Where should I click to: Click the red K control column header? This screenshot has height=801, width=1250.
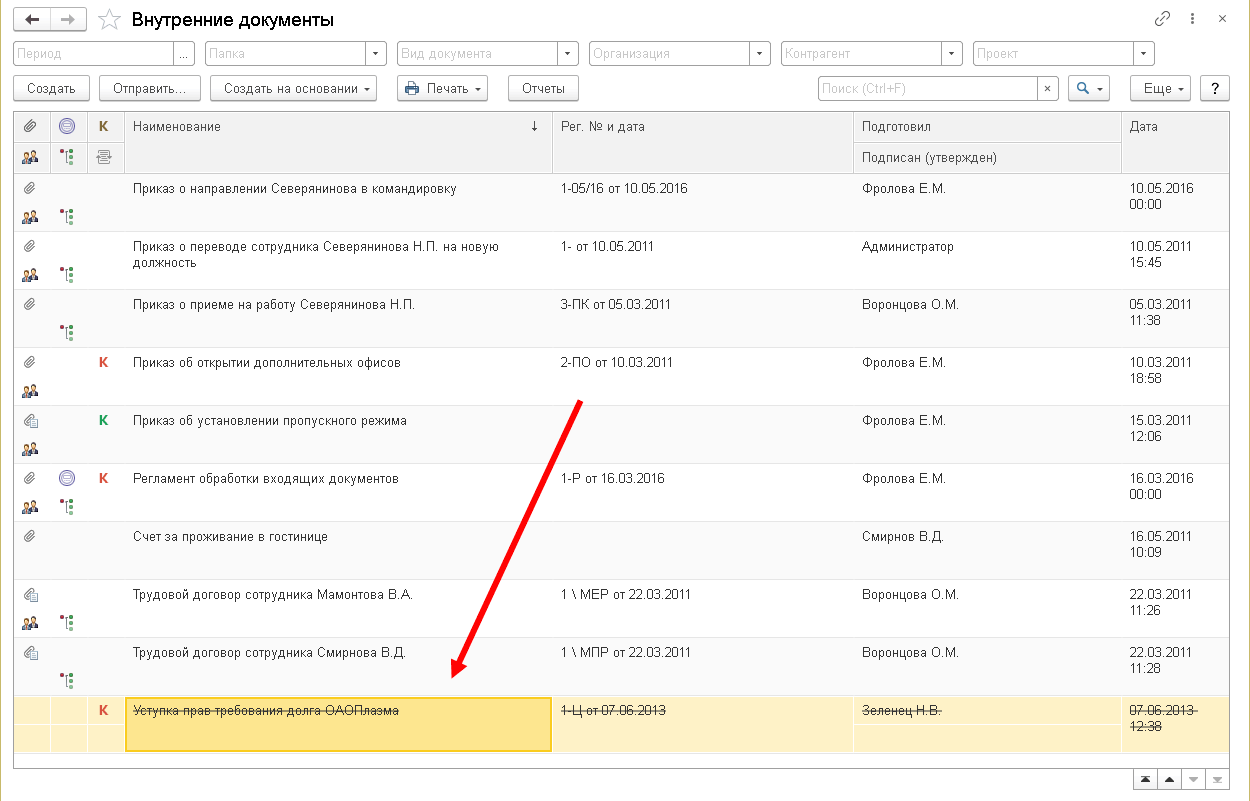[x=103, y=127]
